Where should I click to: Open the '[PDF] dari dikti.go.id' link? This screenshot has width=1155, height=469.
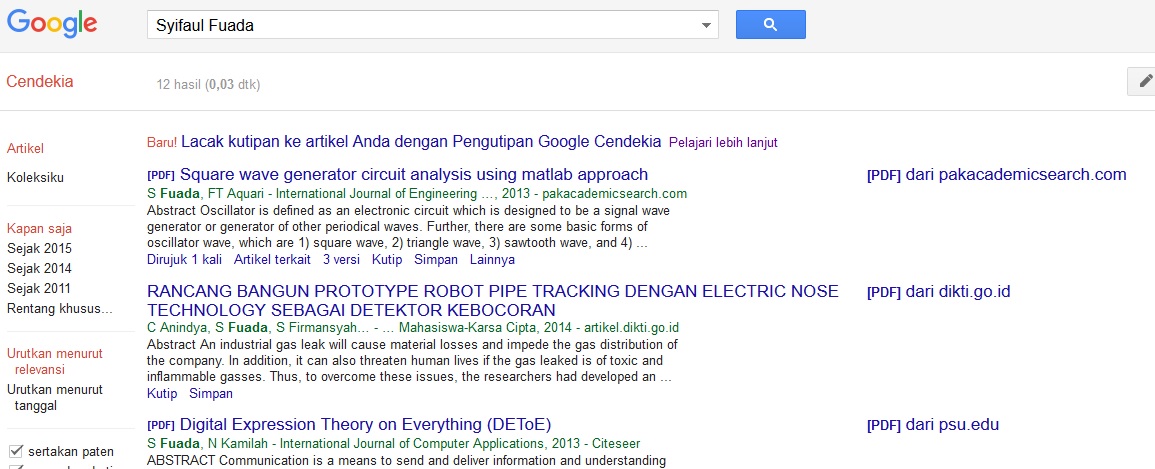[x=938, y=292]
